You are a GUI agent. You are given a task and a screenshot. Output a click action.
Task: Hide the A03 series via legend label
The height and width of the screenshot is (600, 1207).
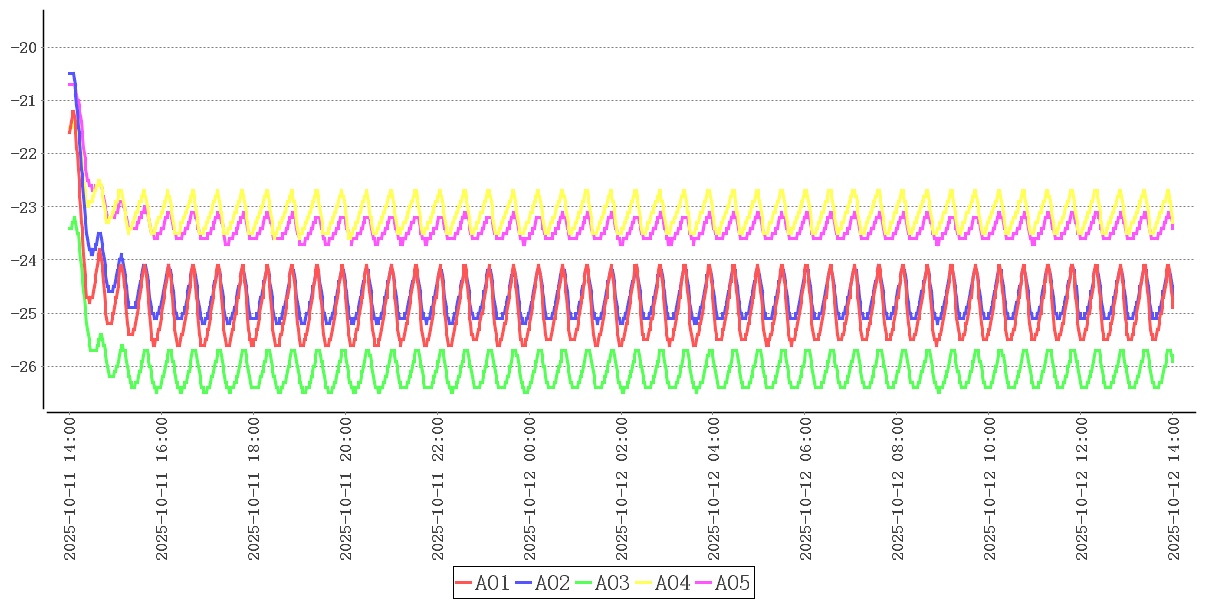(x=613, y=583)
